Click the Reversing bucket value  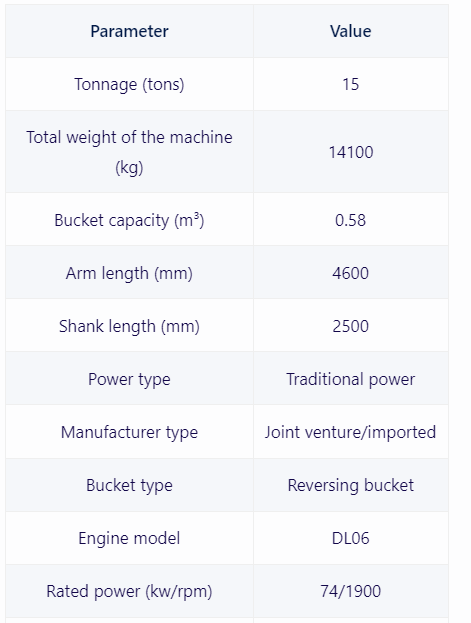pos(351,486)
